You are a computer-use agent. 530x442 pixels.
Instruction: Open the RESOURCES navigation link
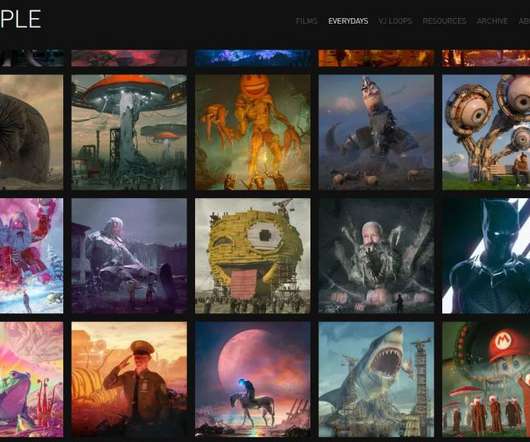click(x=444, y=21)
